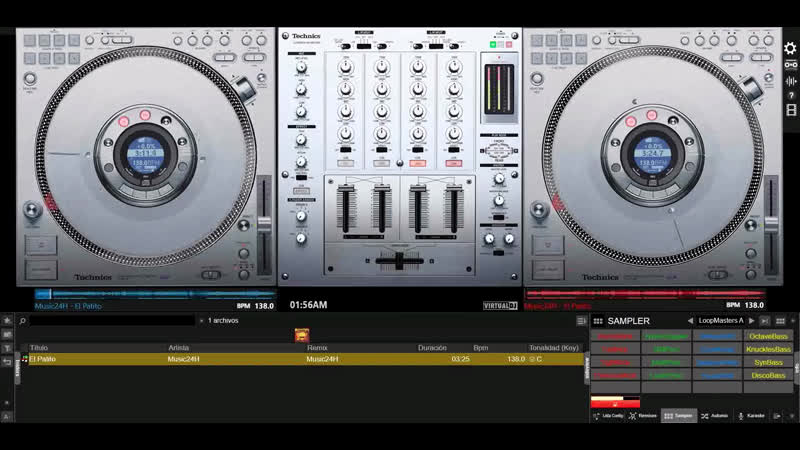Image resolution: width=800 pixels, height=450 pixels.
Task: Click the filter funnel icon in browser sidebar
Action: tap(7, 348)
